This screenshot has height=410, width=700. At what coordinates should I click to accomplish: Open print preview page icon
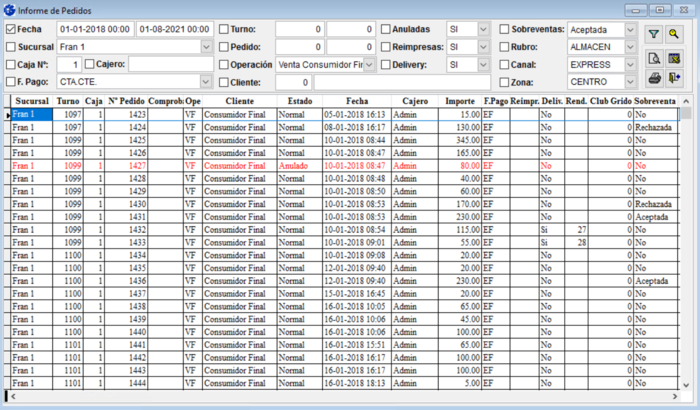(x=654, y=59)
